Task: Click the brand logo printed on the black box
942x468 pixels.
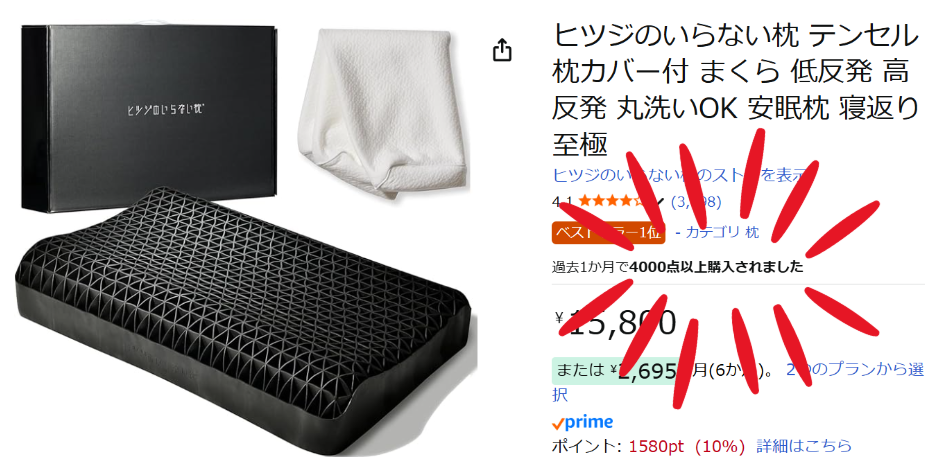Action: (163, 109)
